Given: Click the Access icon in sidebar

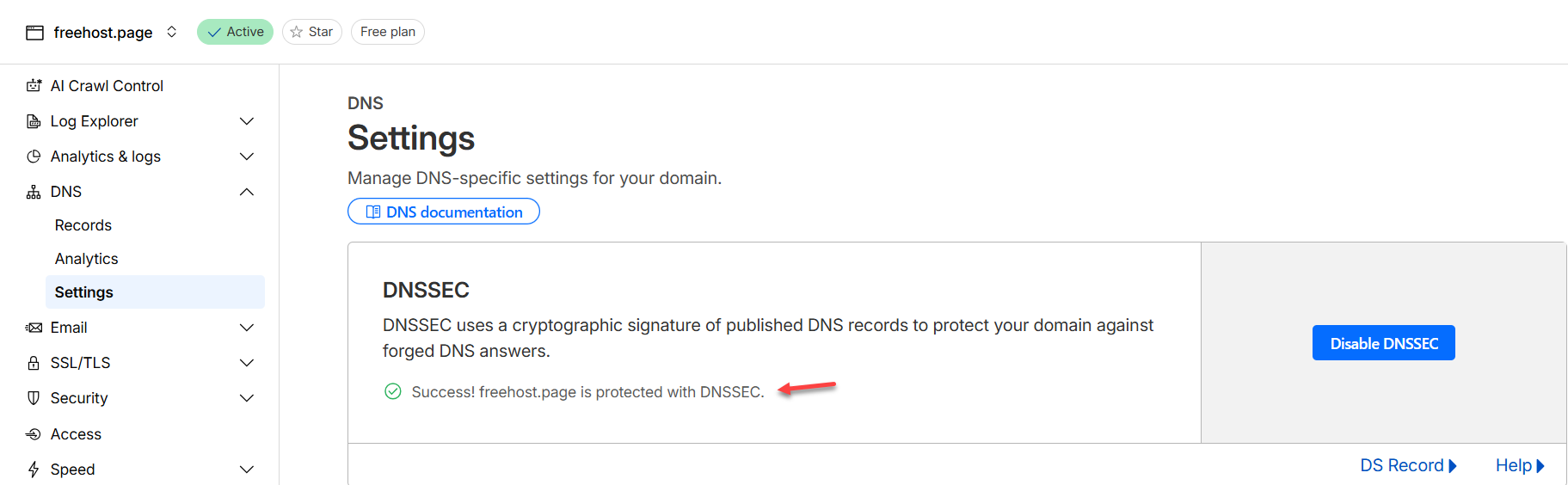Looking at the screenshot, I should (34, 434).
